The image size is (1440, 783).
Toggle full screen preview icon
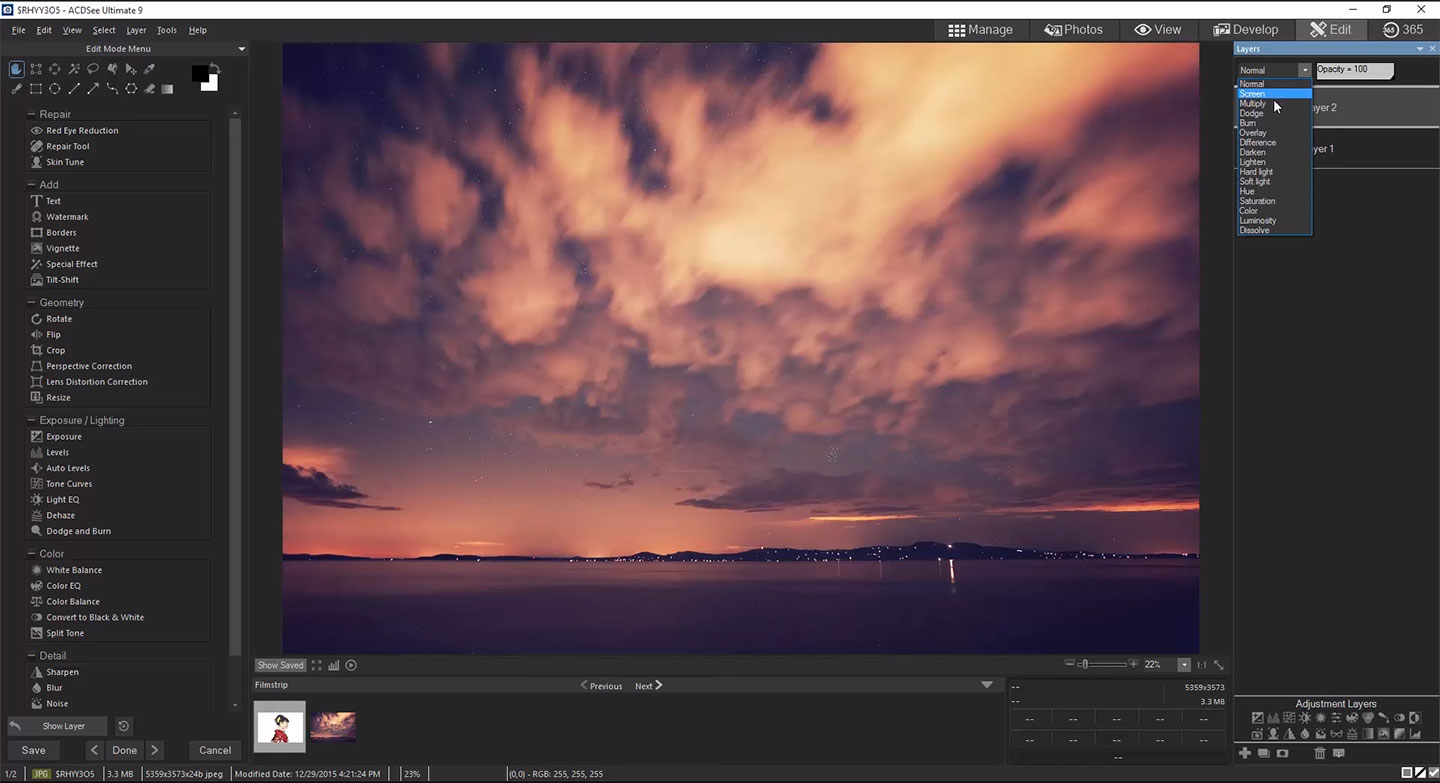(x=317, y=665)
